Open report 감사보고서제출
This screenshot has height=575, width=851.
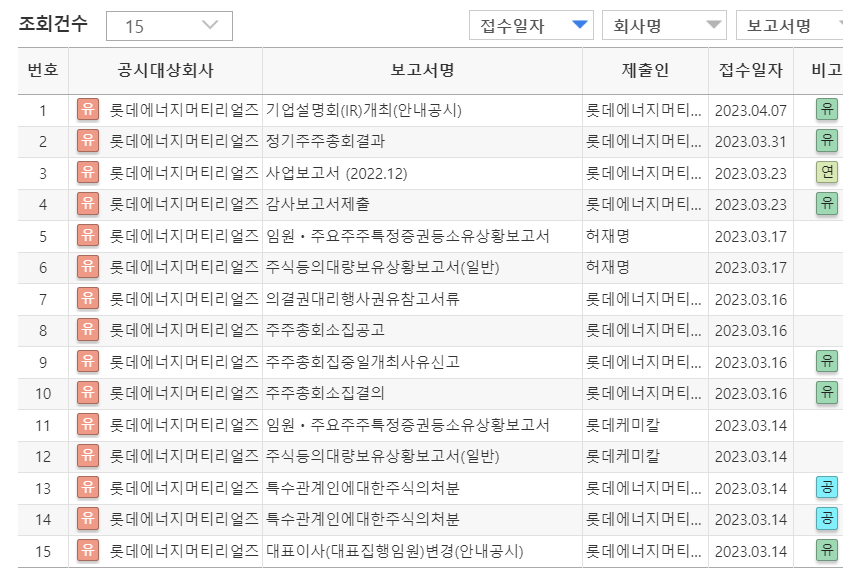tap(317, 204)
